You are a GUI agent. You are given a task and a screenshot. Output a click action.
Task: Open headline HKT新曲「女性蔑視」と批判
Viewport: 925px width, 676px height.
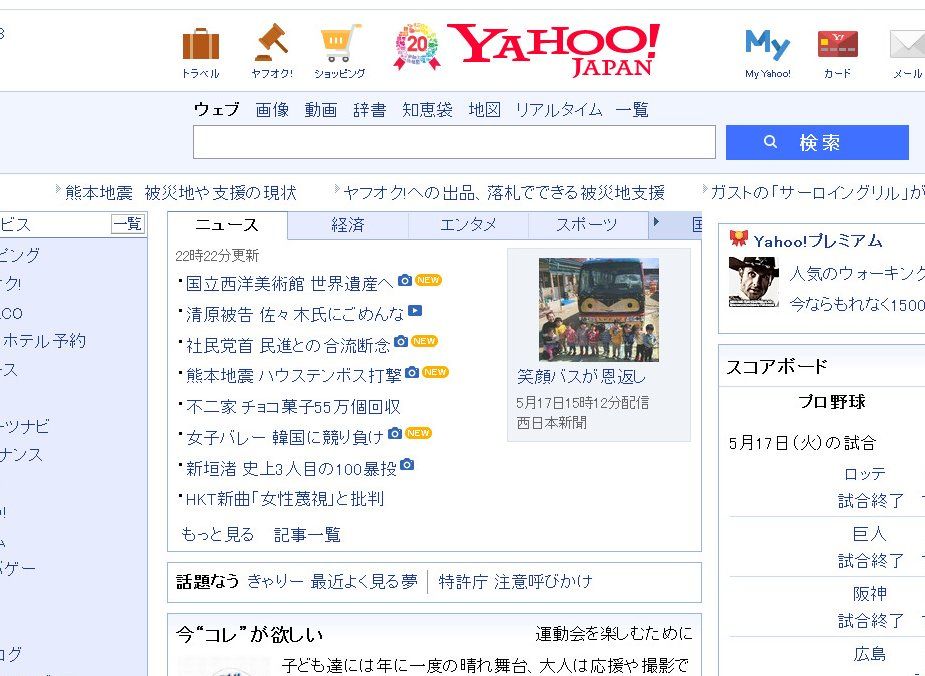tap(285, 499)
